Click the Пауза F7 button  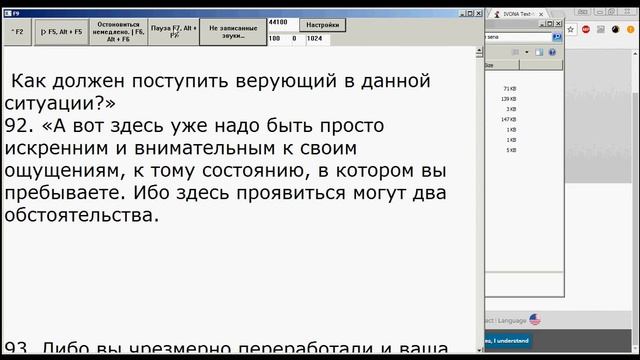[x=174, y=32]
